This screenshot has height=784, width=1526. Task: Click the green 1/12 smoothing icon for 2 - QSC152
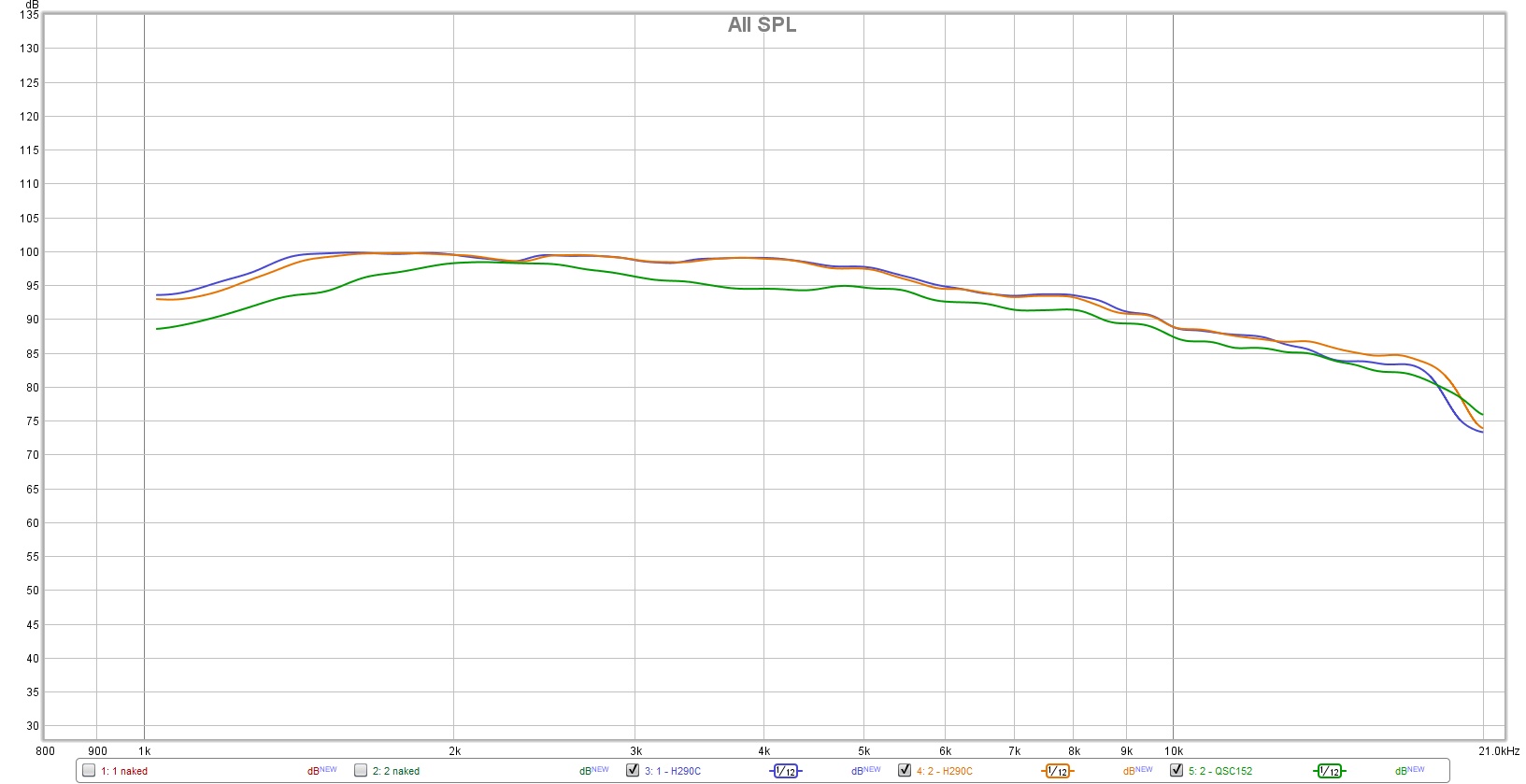pos(1329,771)
